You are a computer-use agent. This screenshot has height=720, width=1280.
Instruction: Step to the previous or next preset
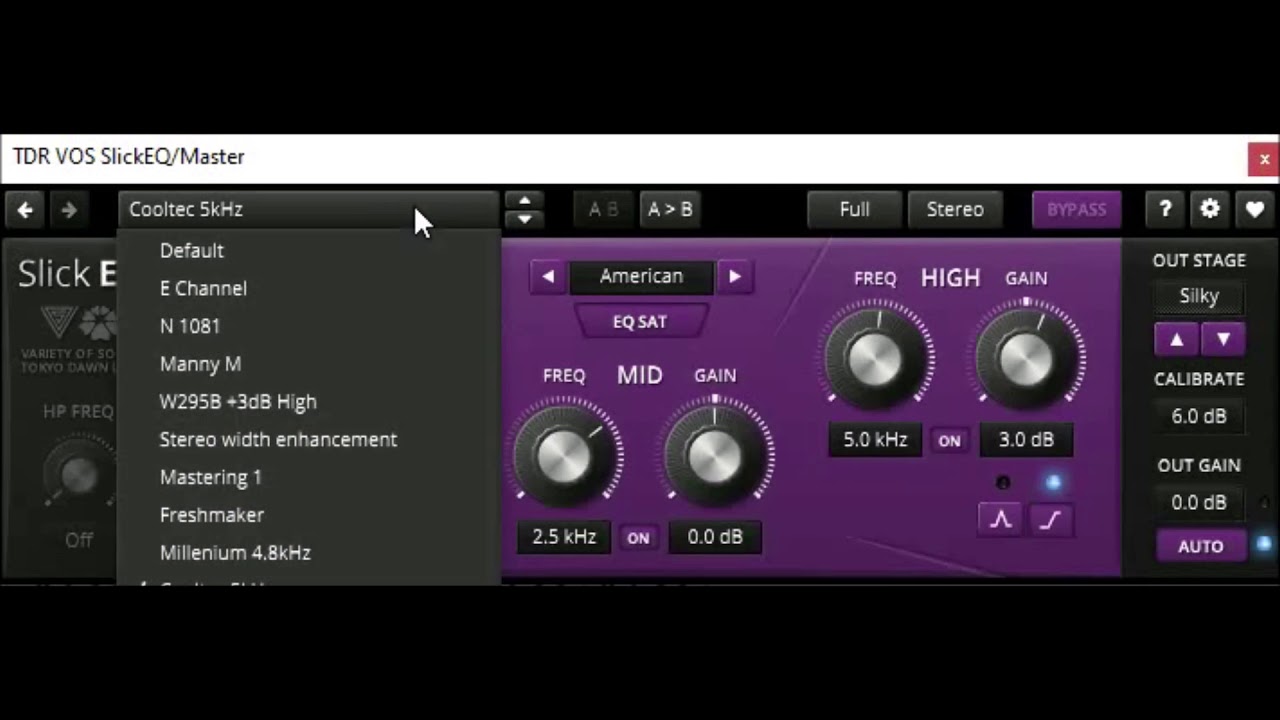[524, 209]
